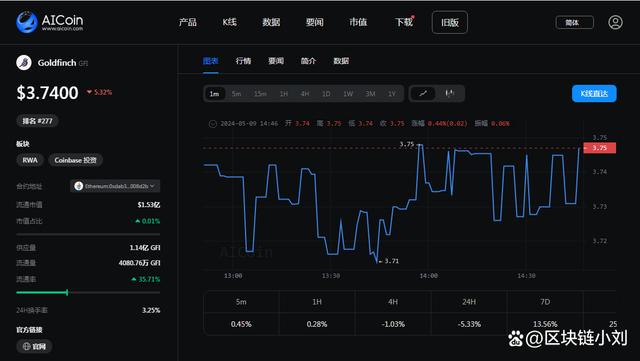Screen dimensions: 640x361
Task: Open 下载 in the top navigation
Action: (x=404, y=22)
